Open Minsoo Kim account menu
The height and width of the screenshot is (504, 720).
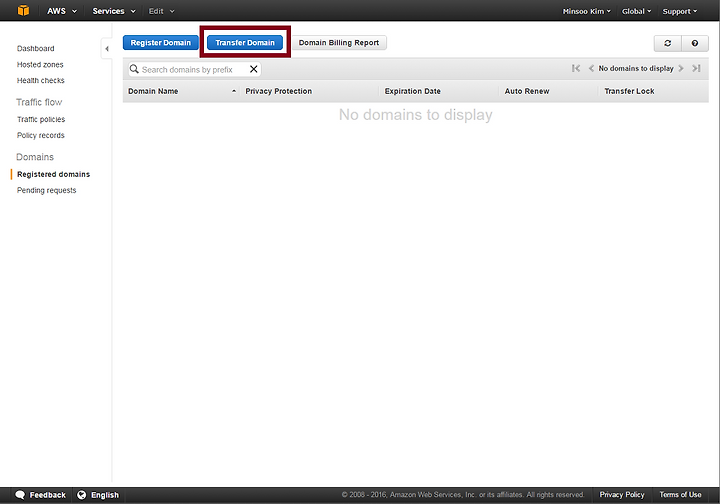point(586,11)
